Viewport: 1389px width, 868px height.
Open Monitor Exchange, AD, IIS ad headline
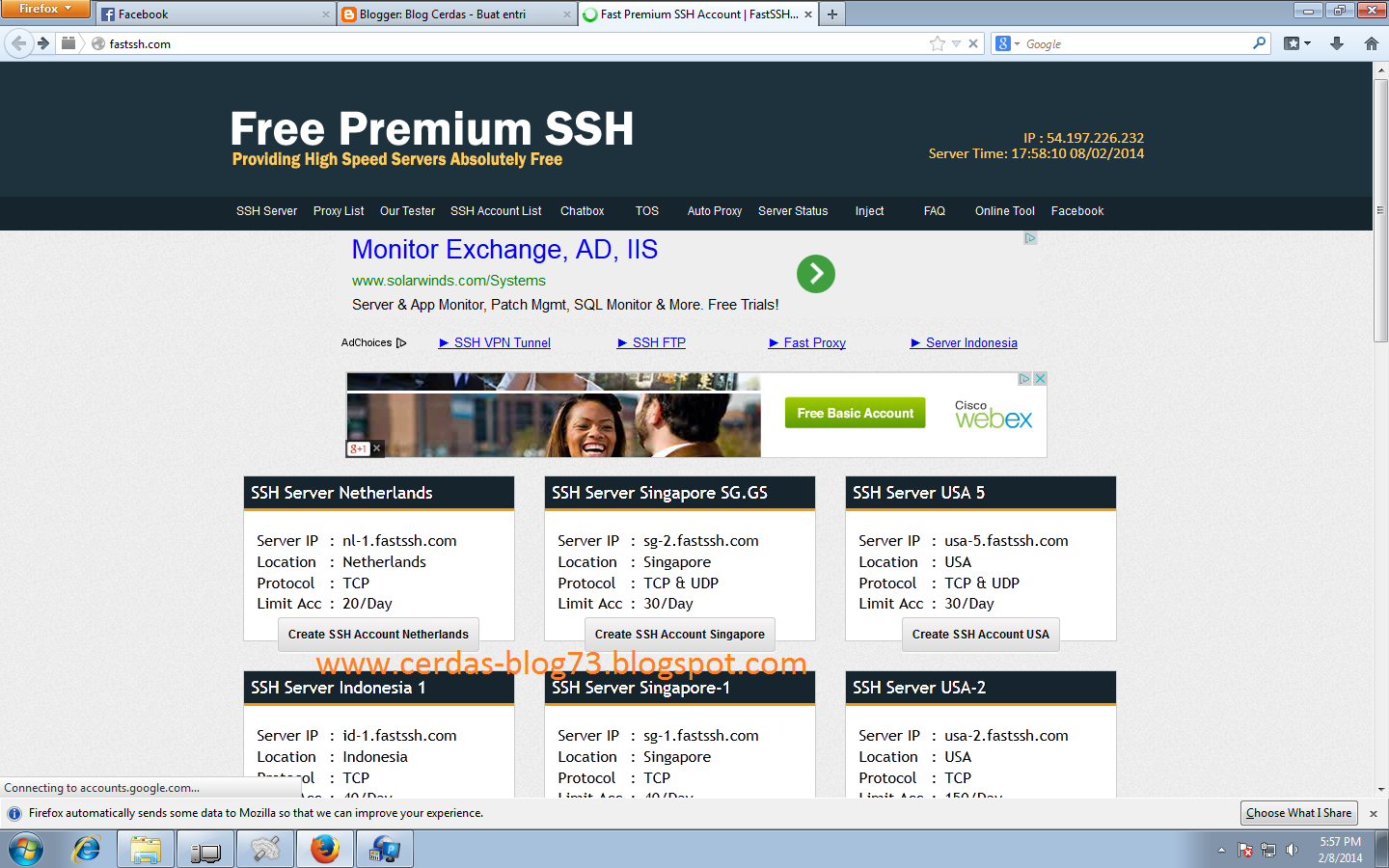click(504, 250)
